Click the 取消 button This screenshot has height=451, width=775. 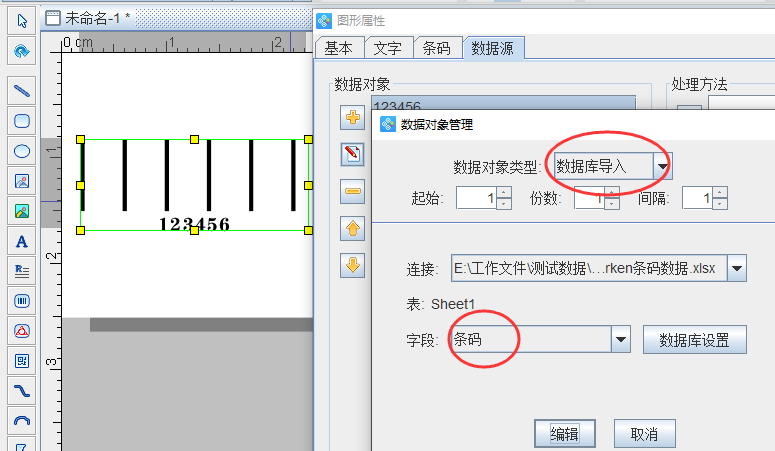(x=643, y=434)
